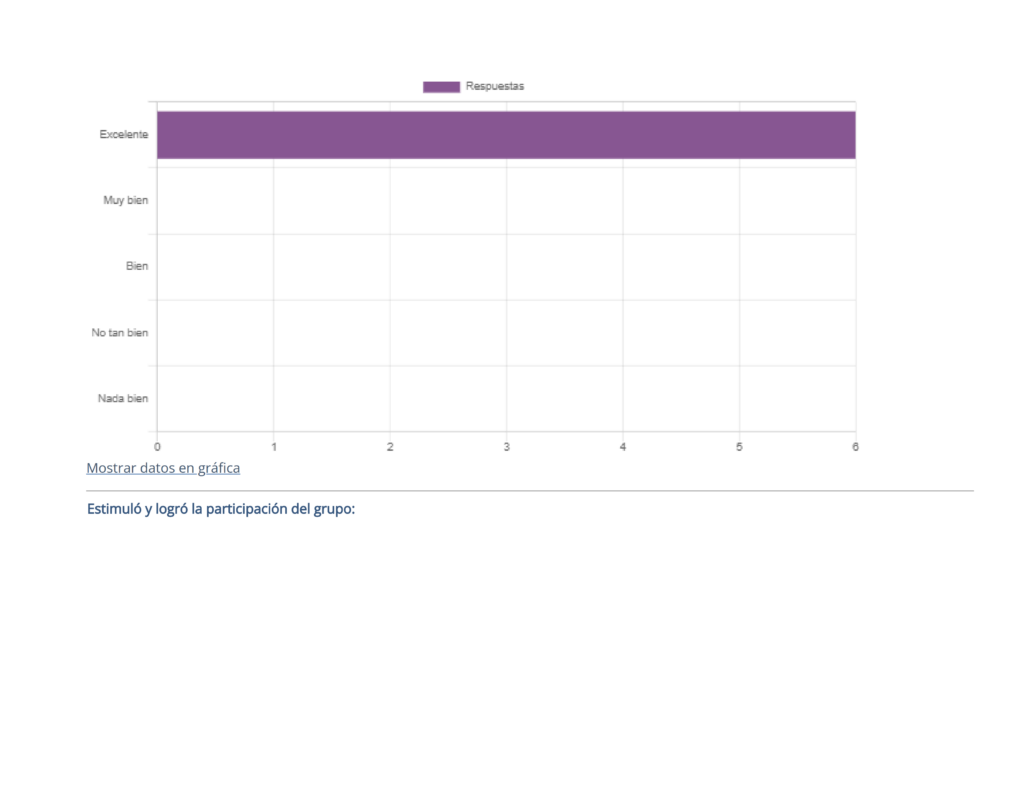Click the empty No tan bien chart row
The height and width of the screenshot is (790, 1024).
(506, 333)
